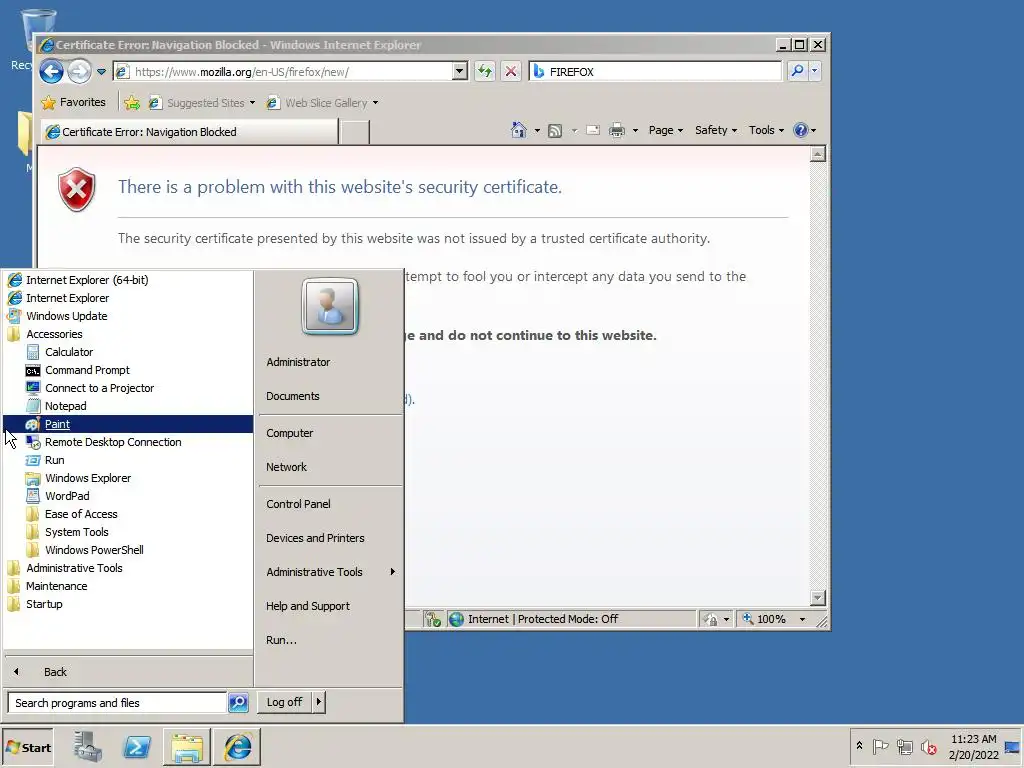Open the Page menu
Image resolution: width=1024 pixels, height=768 pixels.
click(x=665, y=130)
